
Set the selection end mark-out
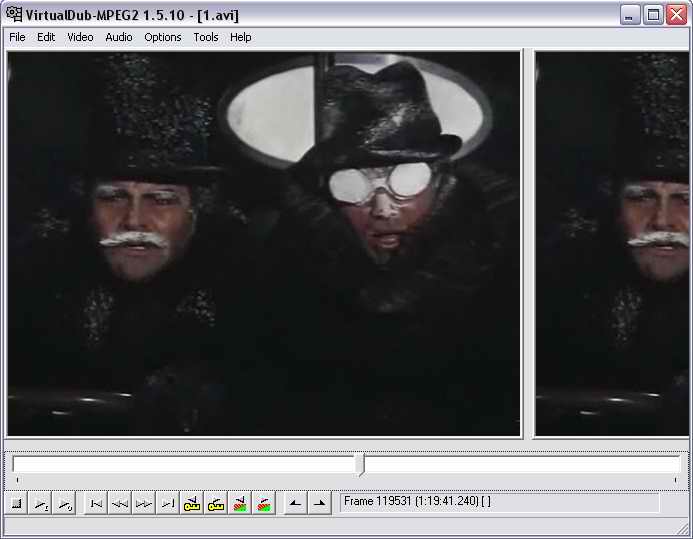[x=320, y=504]
